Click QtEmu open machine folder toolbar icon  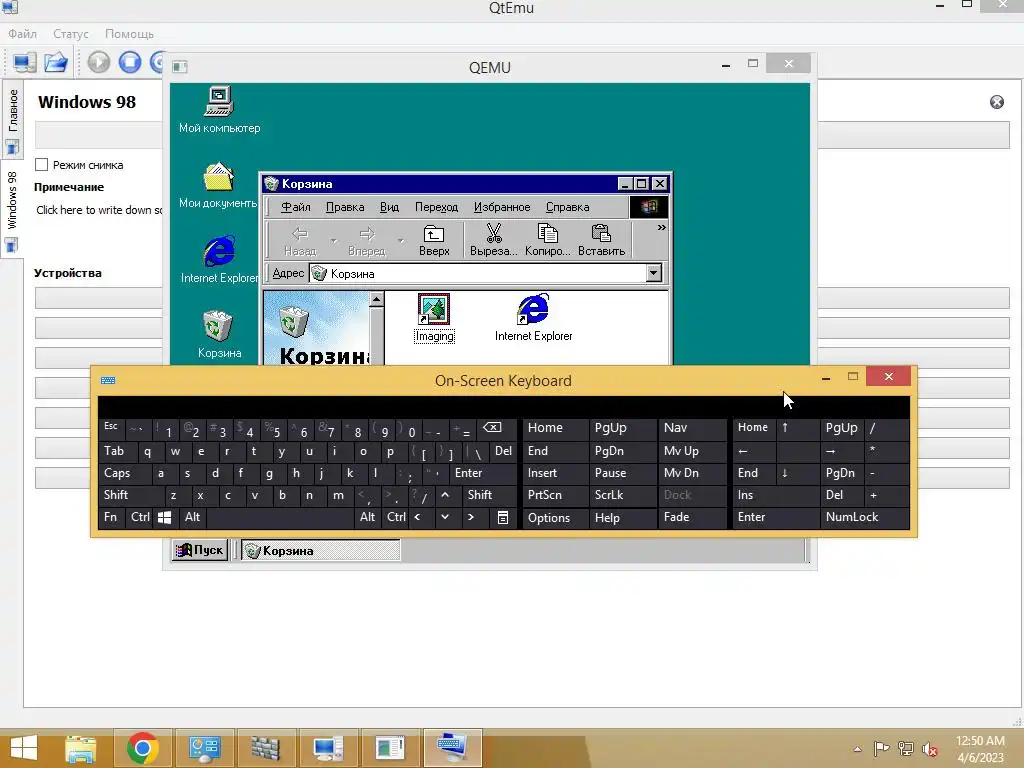[x=56, y=62]
